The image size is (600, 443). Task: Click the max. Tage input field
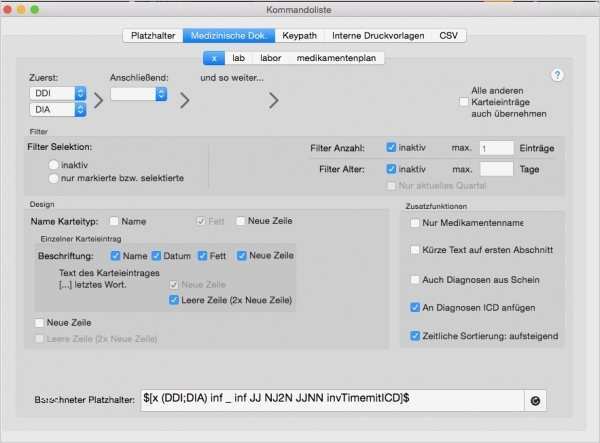(496, 169)
